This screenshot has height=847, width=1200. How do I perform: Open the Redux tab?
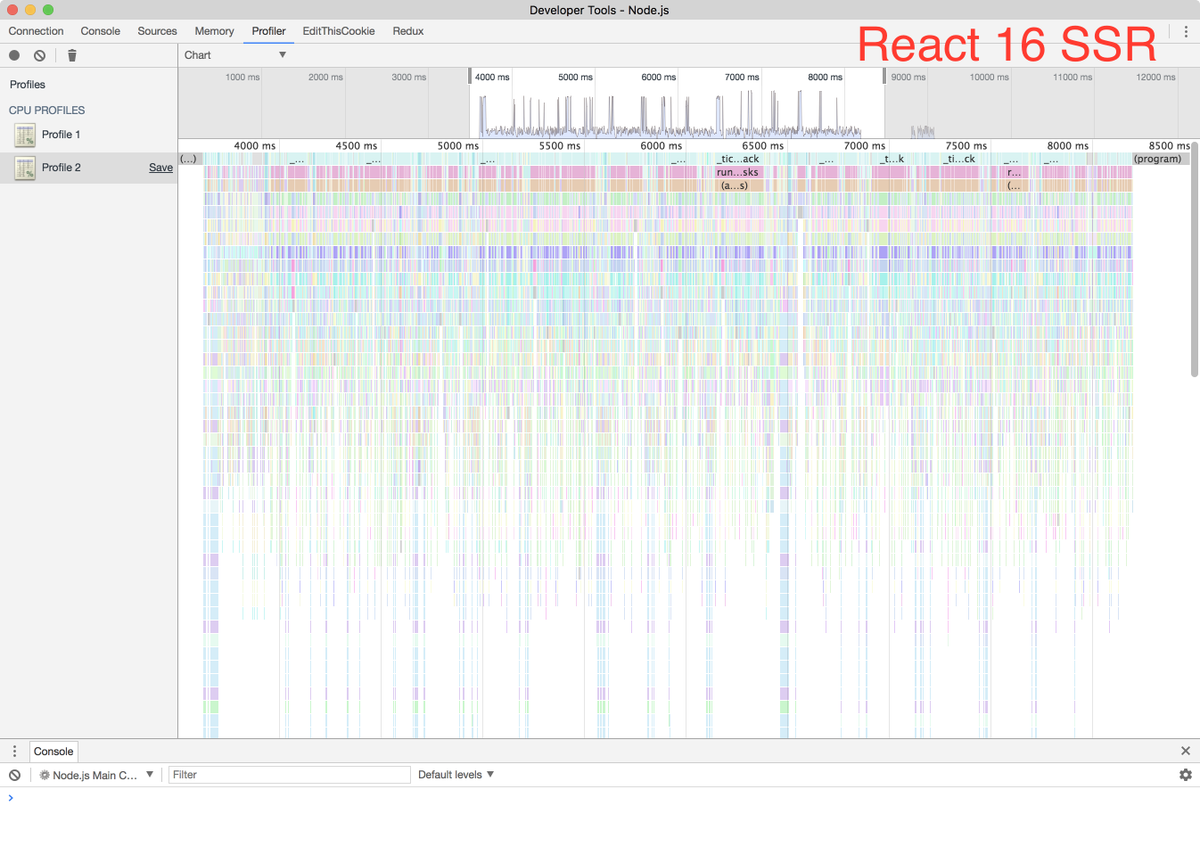[x=408, y=31]
